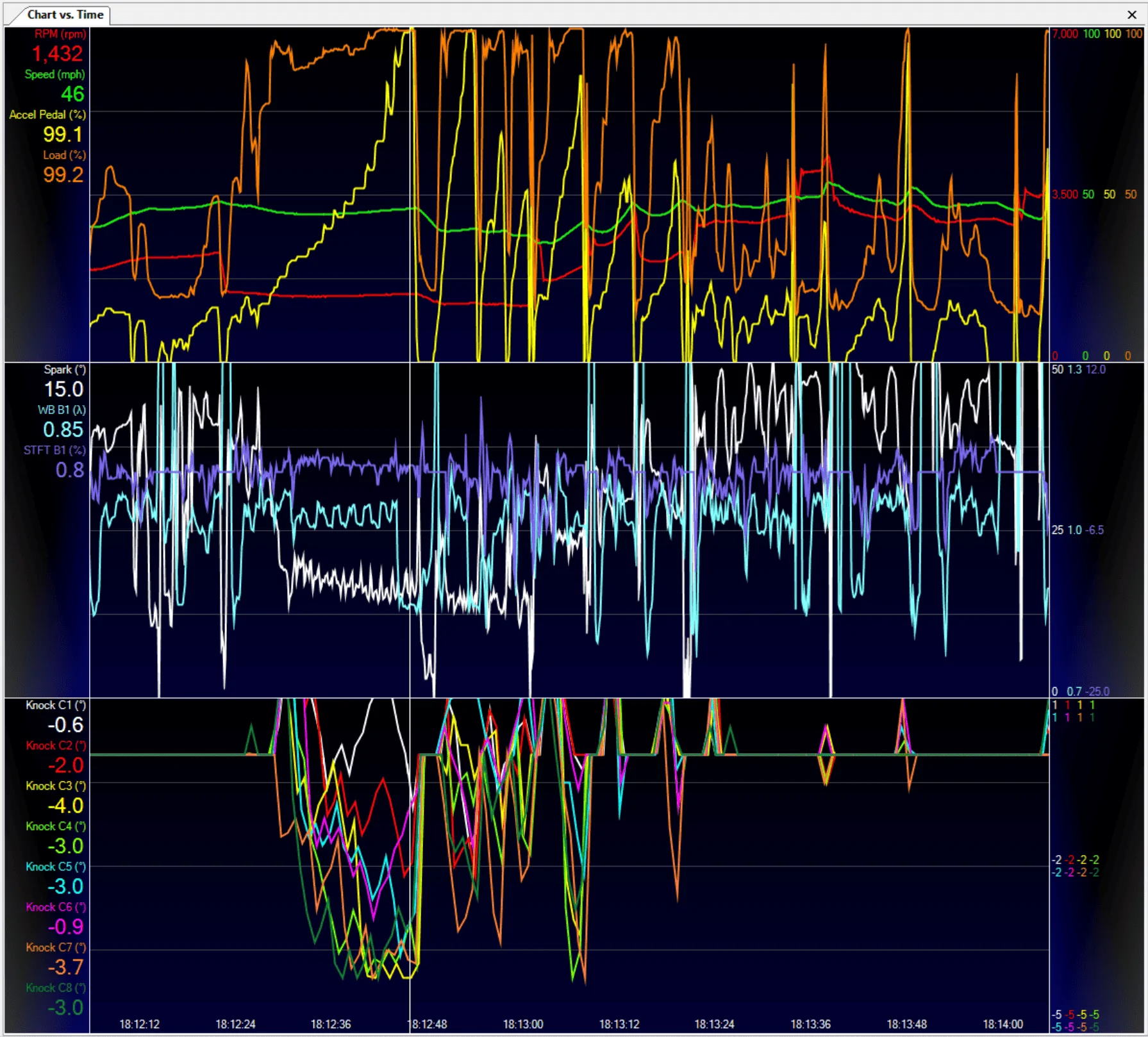Select the Knock C2 channel label

click(x=56, y=746)
